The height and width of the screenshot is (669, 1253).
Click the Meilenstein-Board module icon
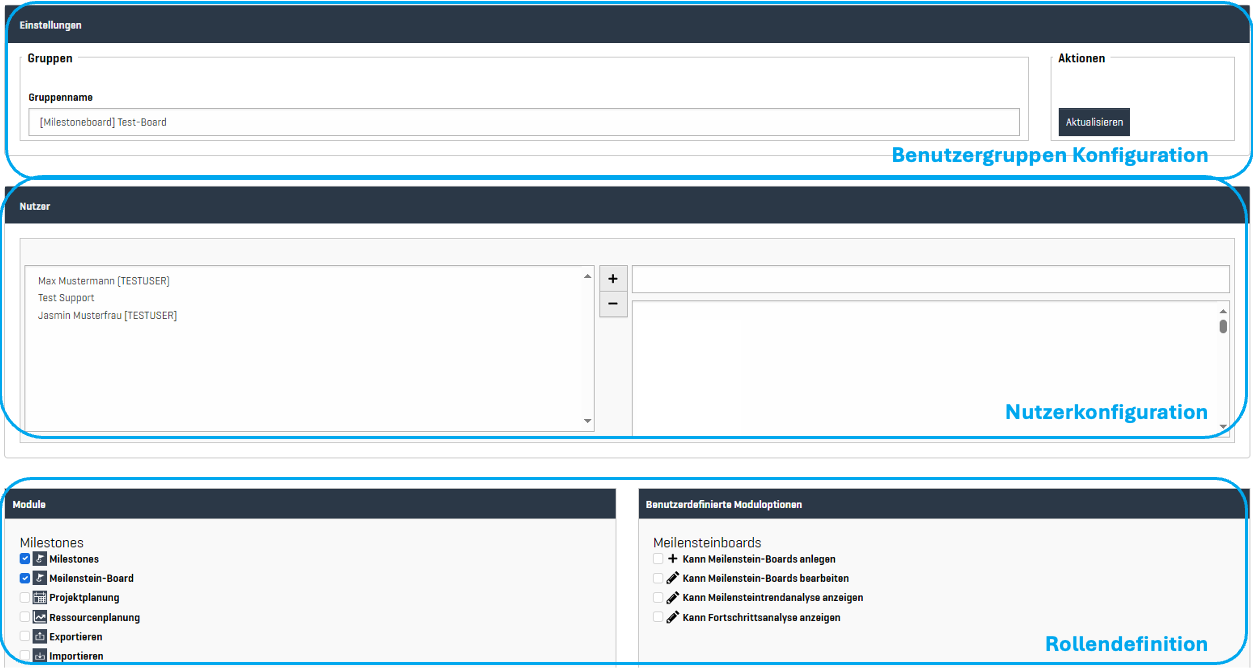pos(40,578)
